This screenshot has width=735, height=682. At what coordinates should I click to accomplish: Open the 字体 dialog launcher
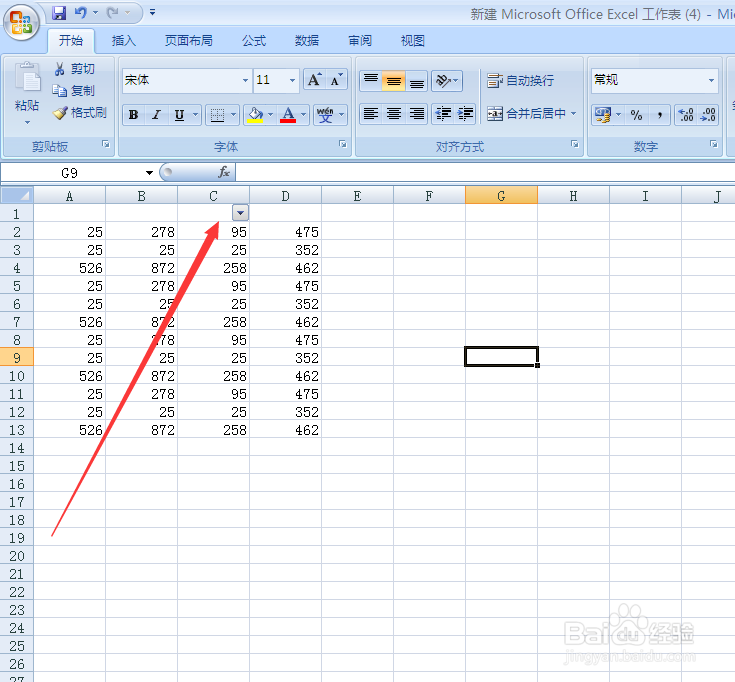click(343, 144)
